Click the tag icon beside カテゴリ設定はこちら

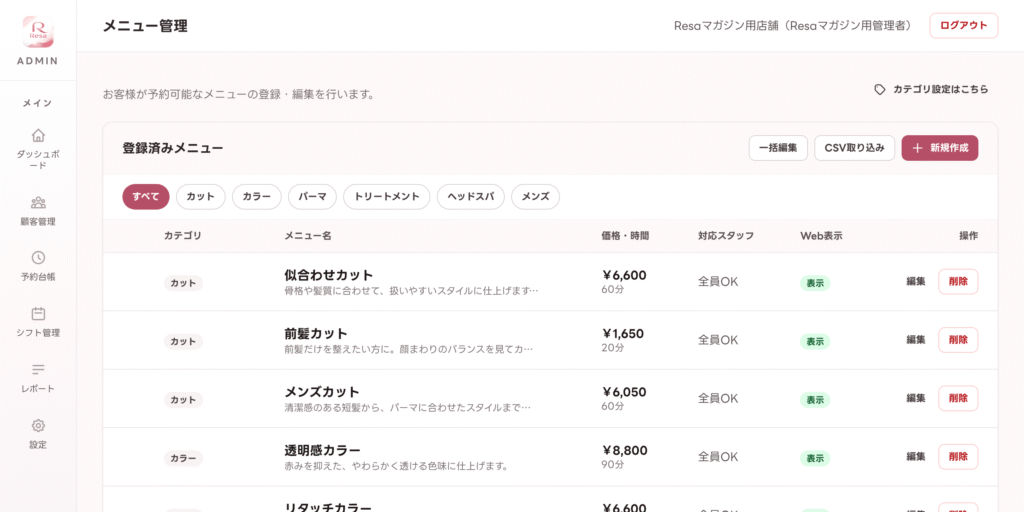click(x=880, y=89)
